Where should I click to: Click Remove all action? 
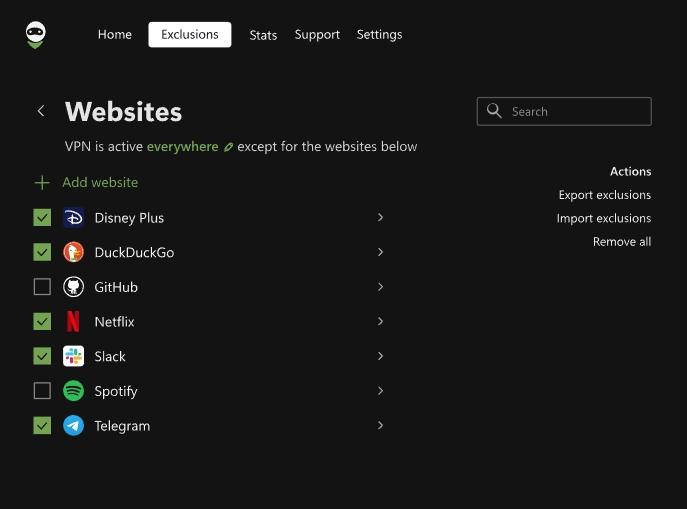click(621, 242)
